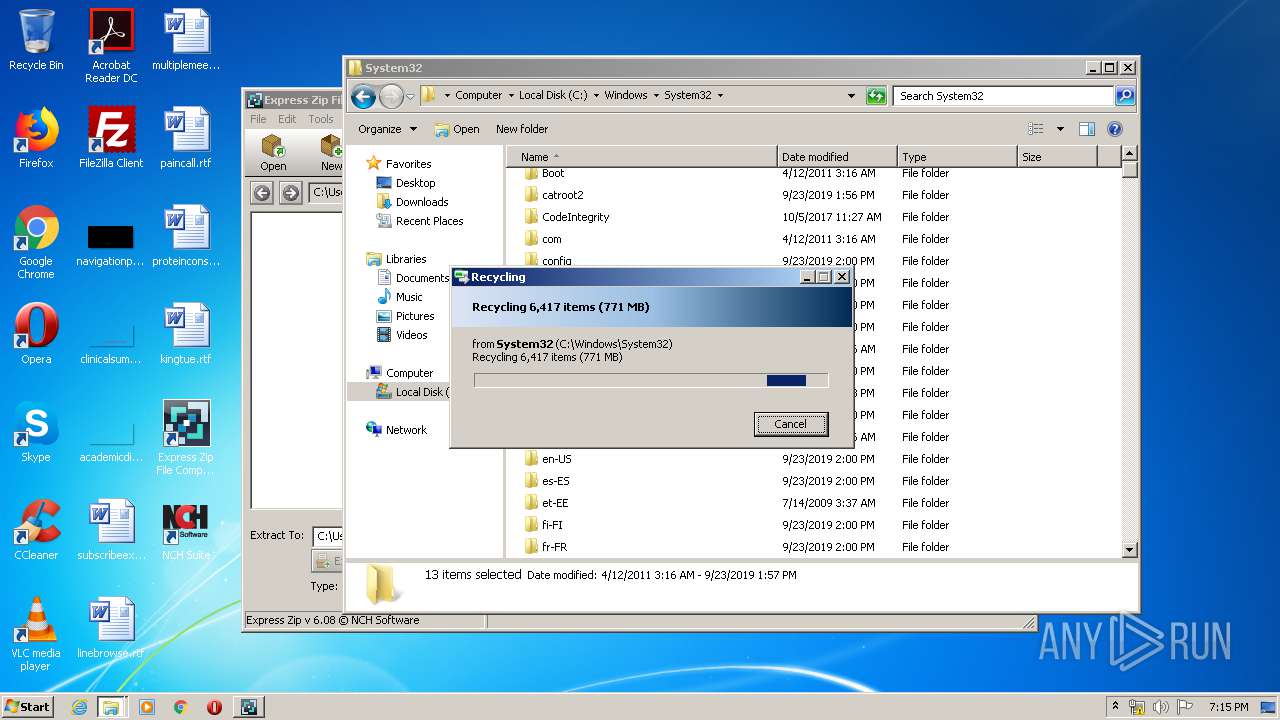Screen dimensions: 1280x720
Task: Sort by Type column header
Action: coord(957,157)
